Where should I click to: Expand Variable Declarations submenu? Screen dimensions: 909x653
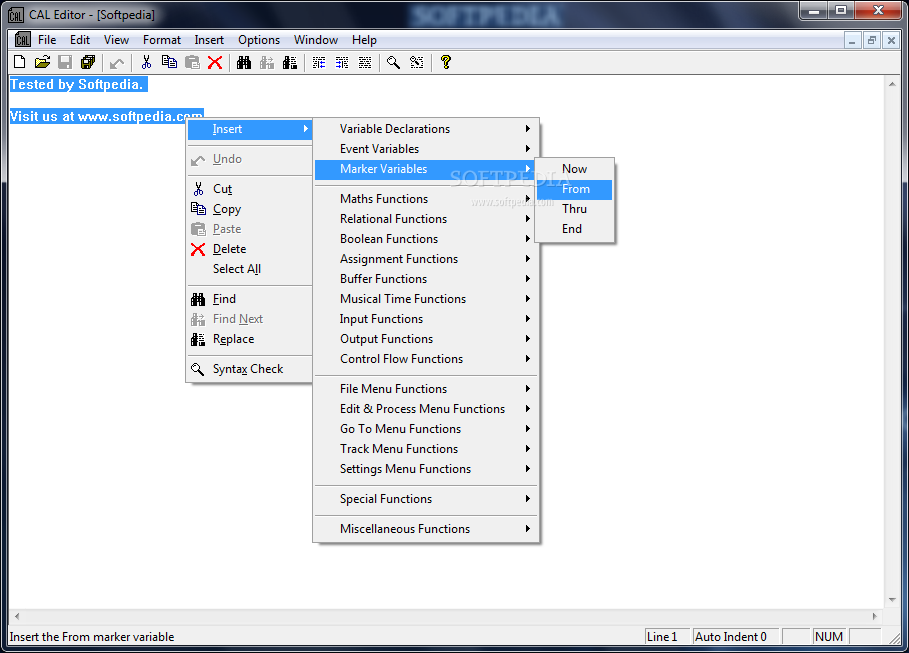pos(426,129)
